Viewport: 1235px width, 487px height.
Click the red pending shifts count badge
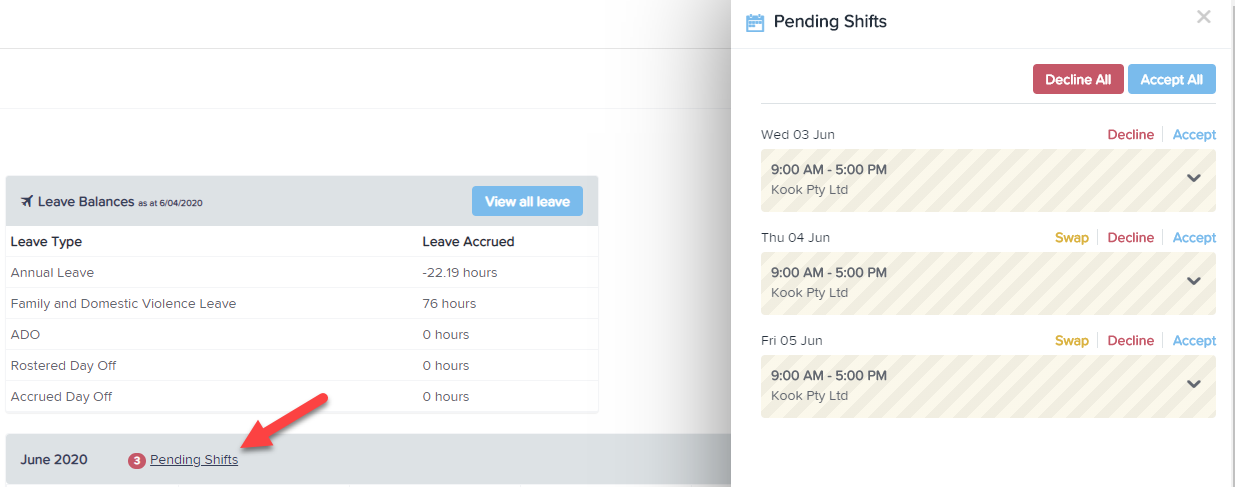(136, 461)
